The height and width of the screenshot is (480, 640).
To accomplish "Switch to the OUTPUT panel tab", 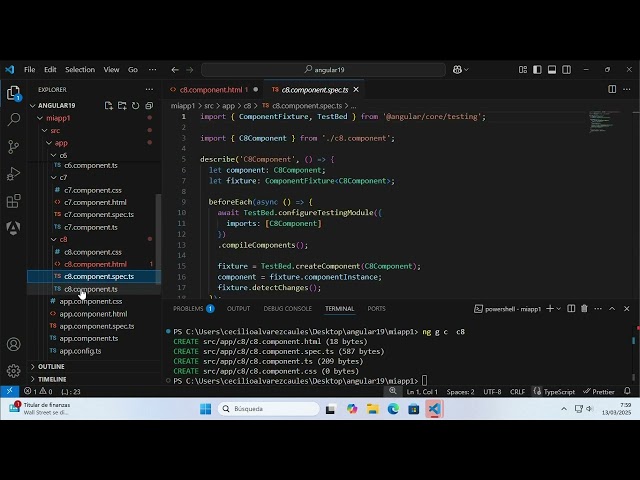I will point(238,309).
